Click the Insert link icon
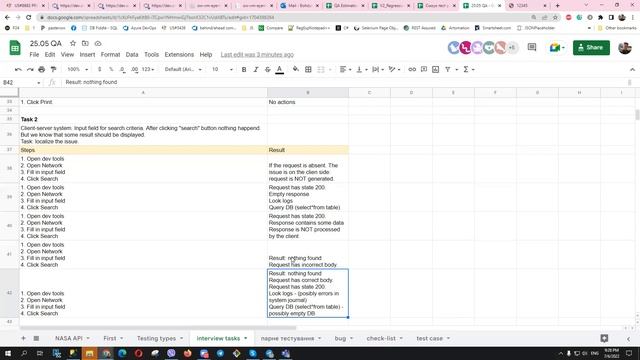The width and height of the screenshot is (640, 360). 412,69
